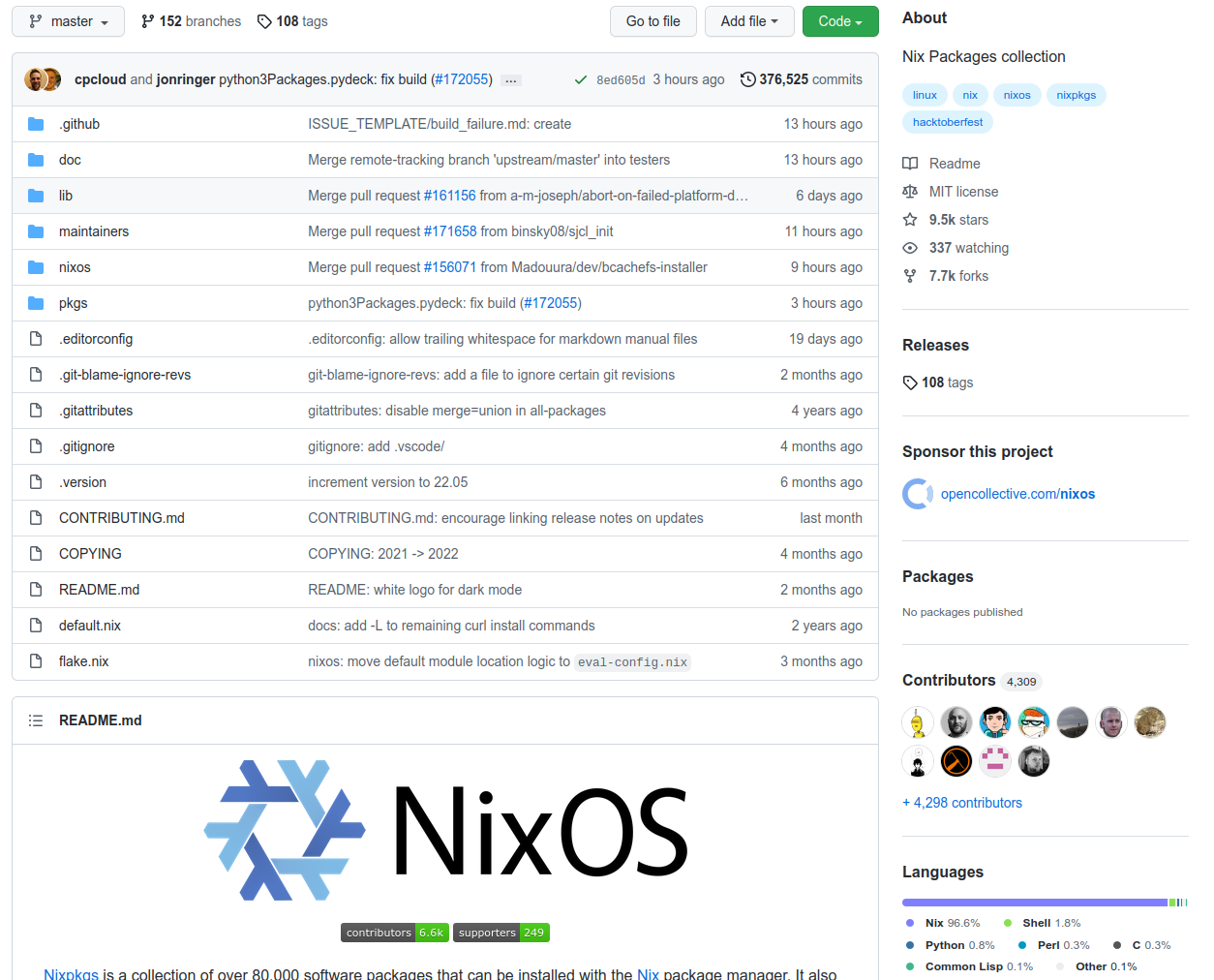1214x980 pixels.
Task: Click the supporters 249 badge
Action: [x=501, y=933]
